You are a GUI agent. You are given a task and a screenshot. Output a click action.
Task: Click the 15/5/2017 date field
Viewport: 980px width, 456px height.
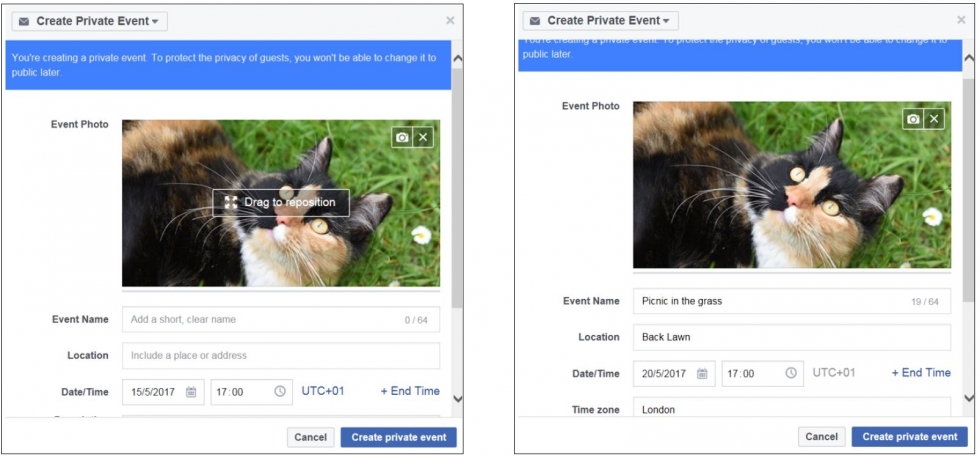163,392
